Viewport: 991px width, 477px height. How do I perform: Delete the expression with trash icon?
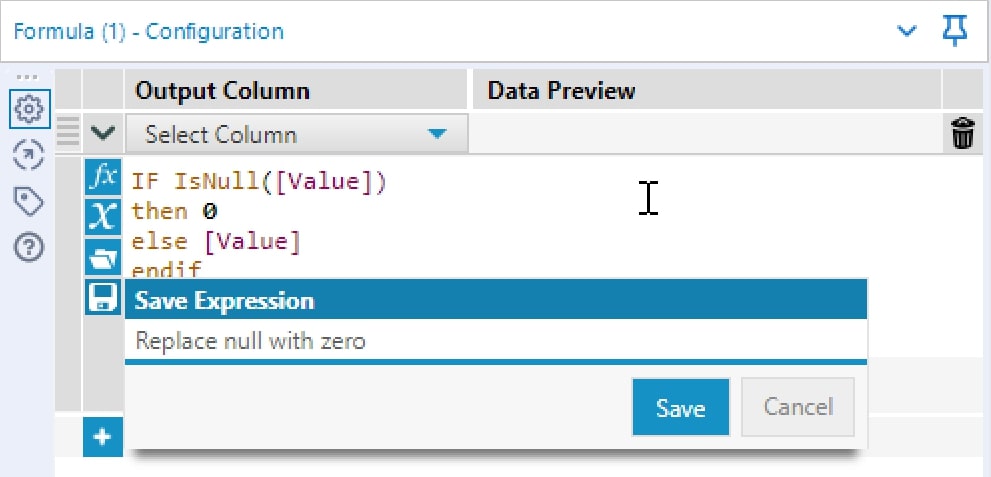coord(962,134)
